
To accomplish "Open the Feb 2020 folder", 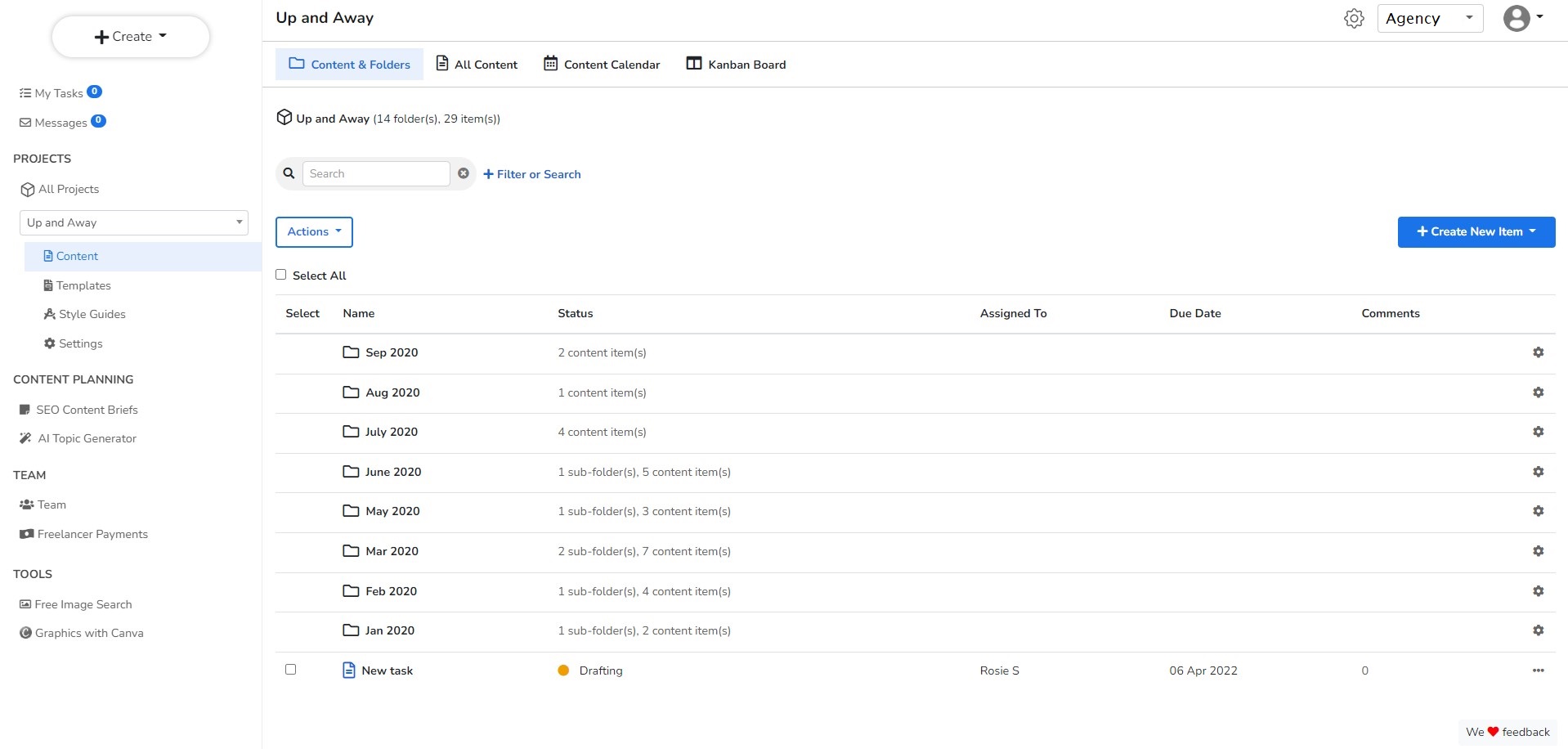I will click(x=391, y=591).
